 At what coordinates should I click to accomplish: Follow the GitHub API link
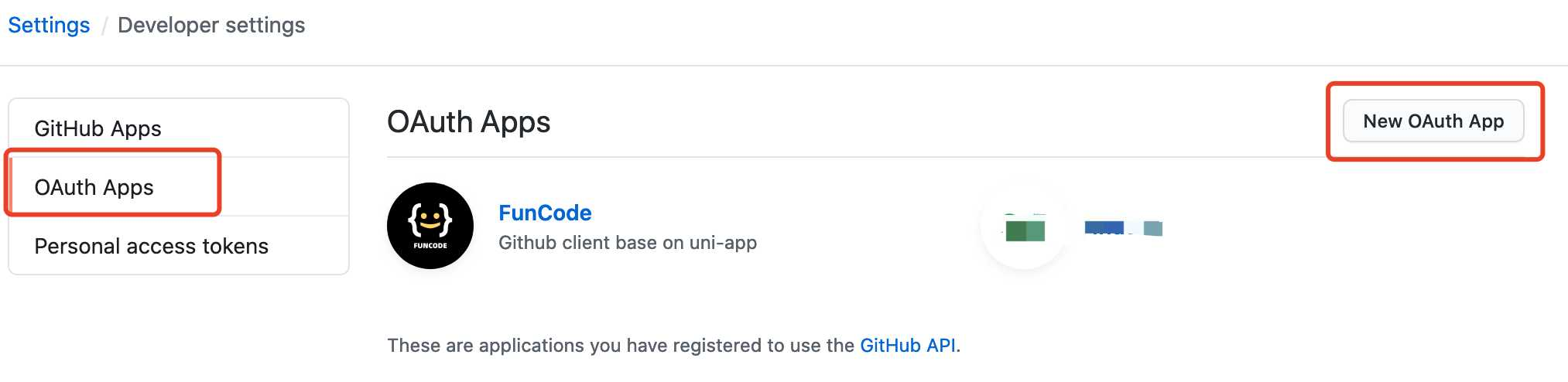[x=908, y=345]
